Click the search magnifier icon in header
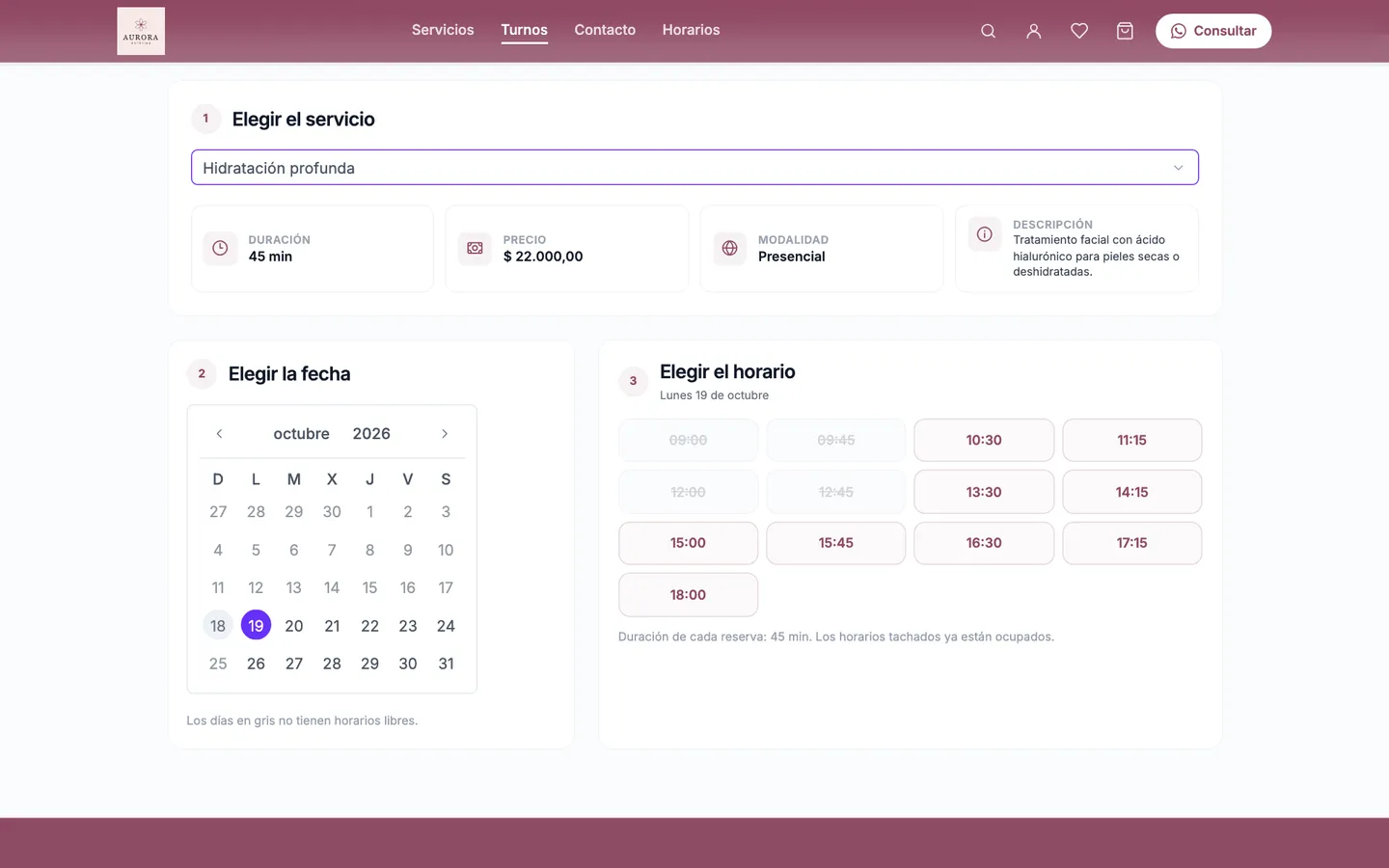This screenshot has height=868, width=1389. pos(988,31)
